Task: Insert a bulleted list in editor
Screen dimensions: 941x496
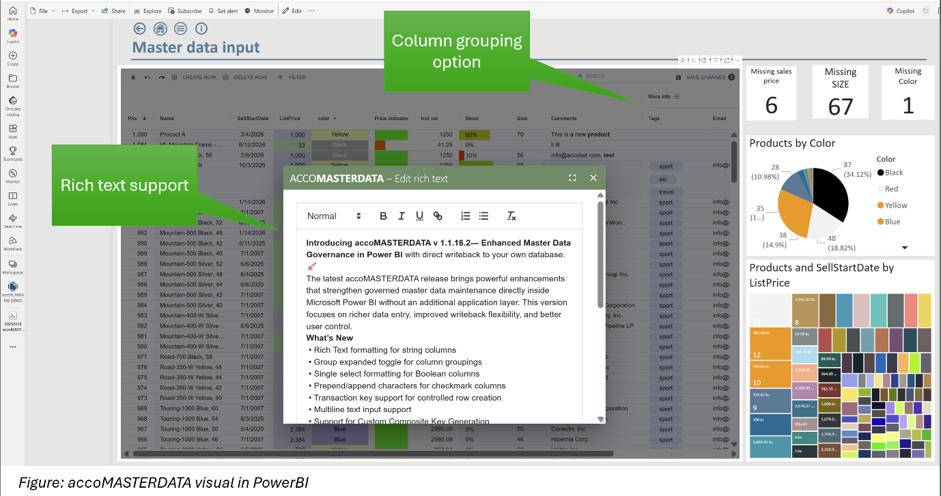Action: tap(484, 216)
